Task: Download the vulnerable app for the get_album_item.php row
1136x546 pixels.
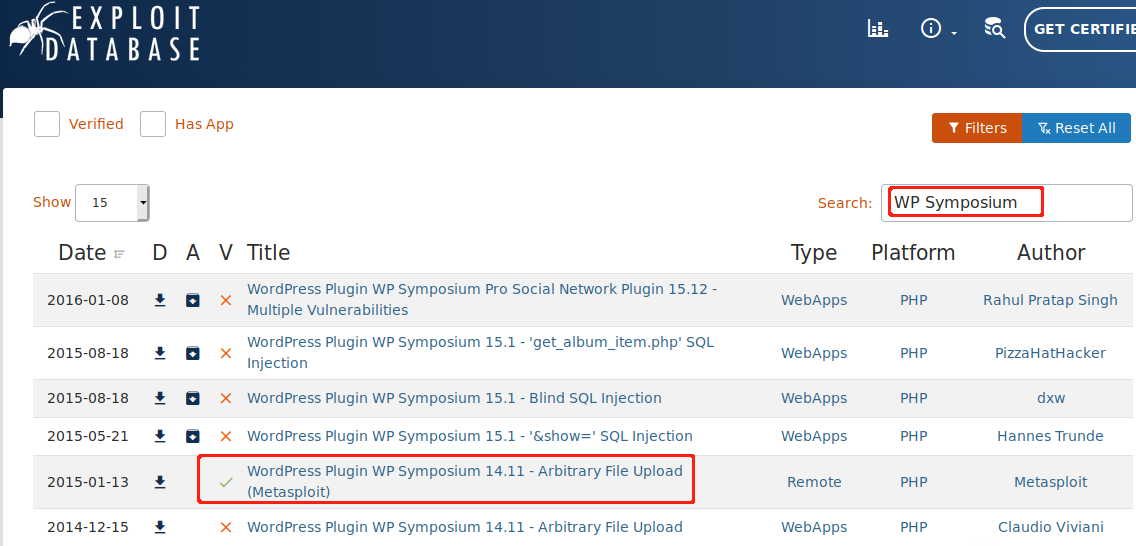Action: coord(193,353)
